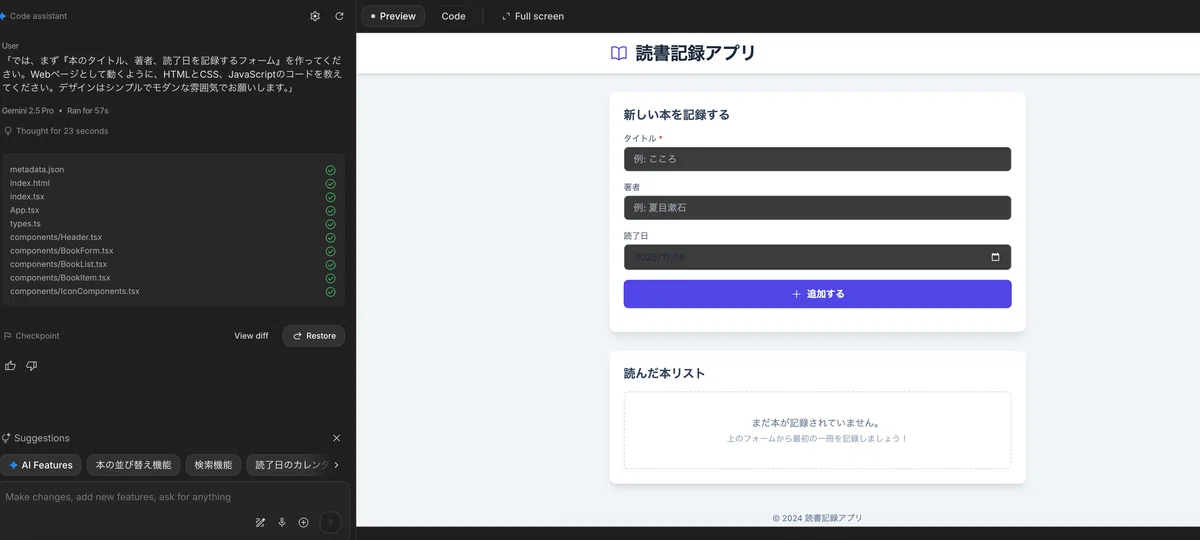Give a thumbs down to the response

point(31,366)
